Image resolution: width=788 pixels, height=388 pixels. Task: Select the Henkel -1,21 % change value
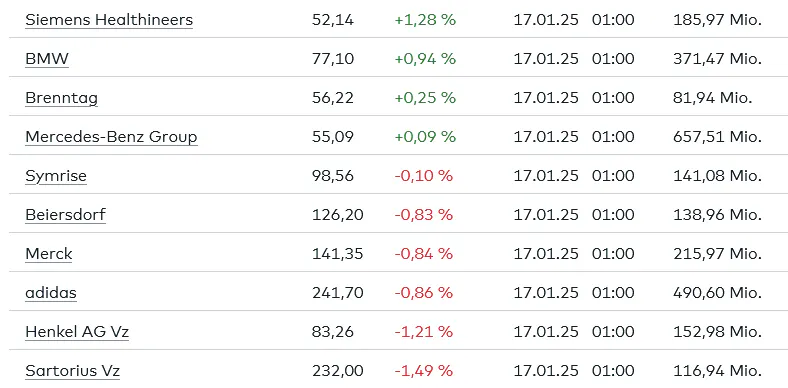tap(424, 332)
